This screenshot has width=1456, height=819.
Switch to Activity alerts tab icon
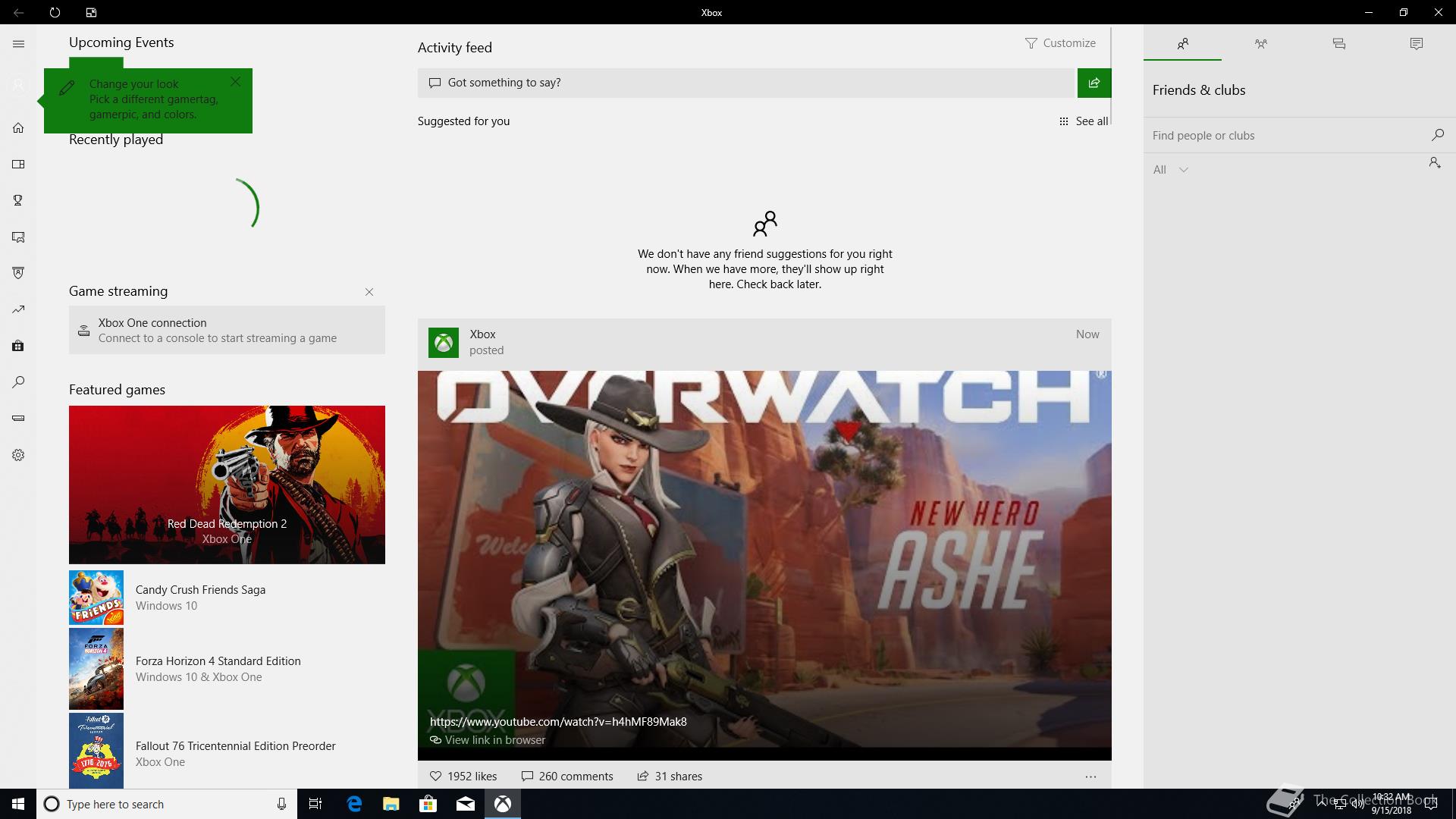tap(1417, 43)
